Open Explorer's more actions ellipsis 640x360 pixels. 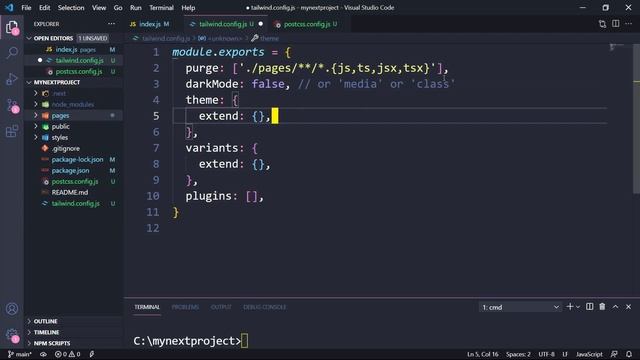111,24
